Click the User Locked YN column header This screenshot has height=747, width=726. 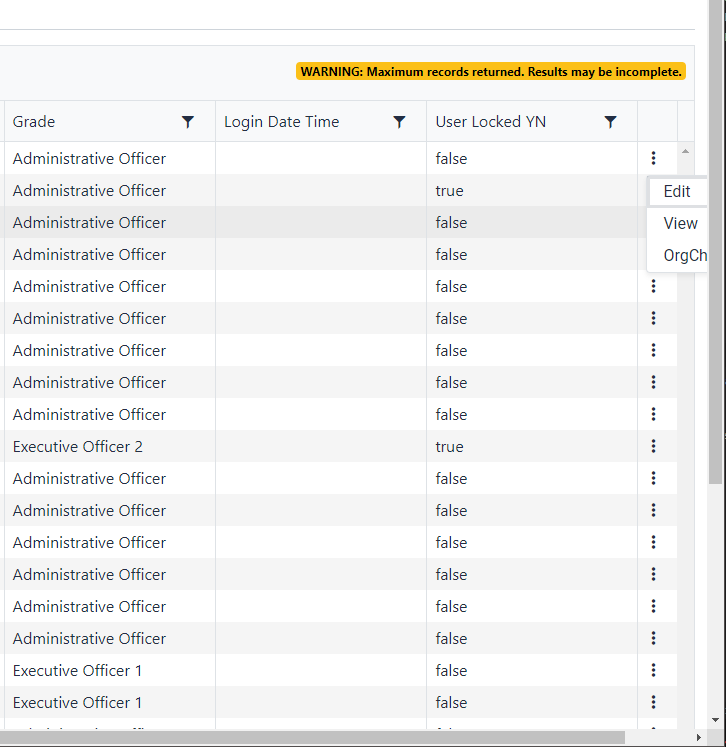click(x=490, y=122)
